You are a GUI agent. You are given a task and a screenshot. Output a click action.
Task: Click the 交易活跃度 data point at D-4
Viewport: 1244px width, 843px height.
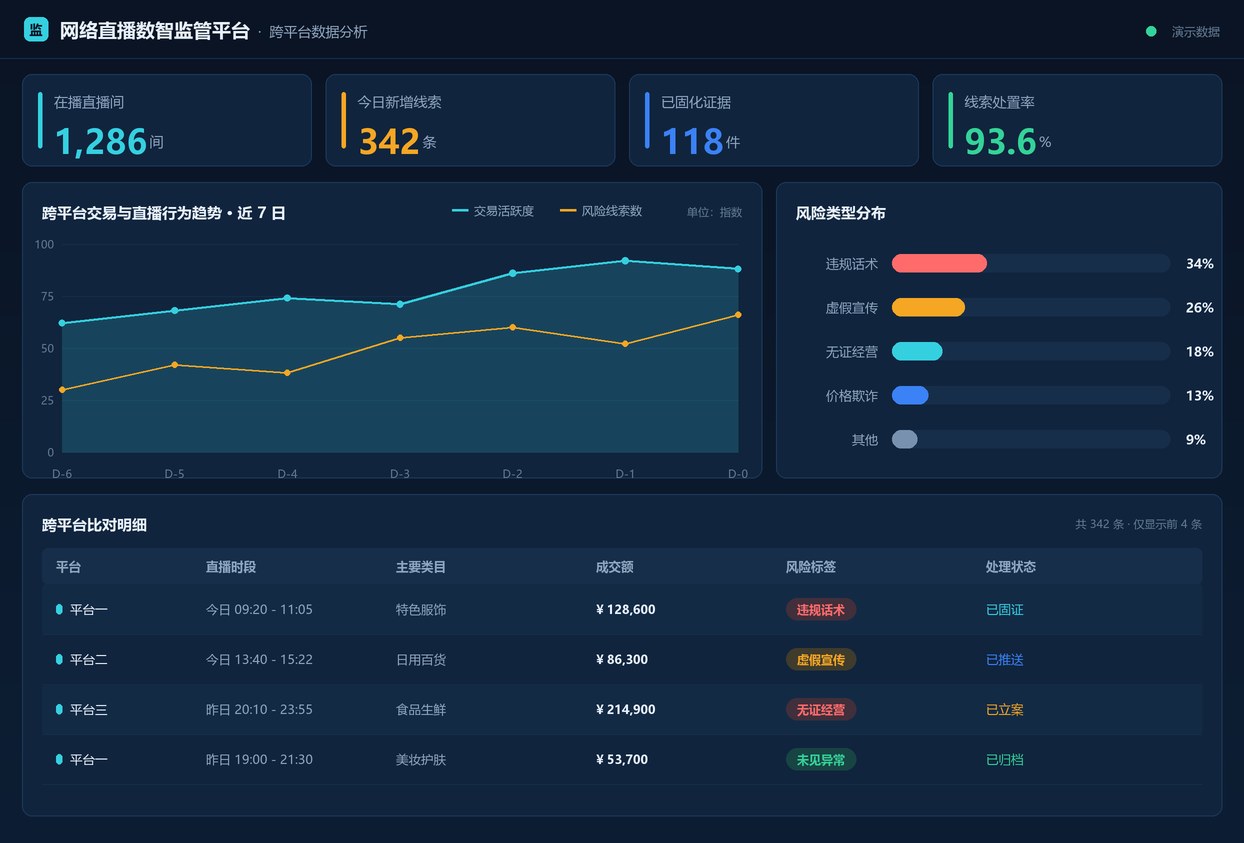point(287,298)
